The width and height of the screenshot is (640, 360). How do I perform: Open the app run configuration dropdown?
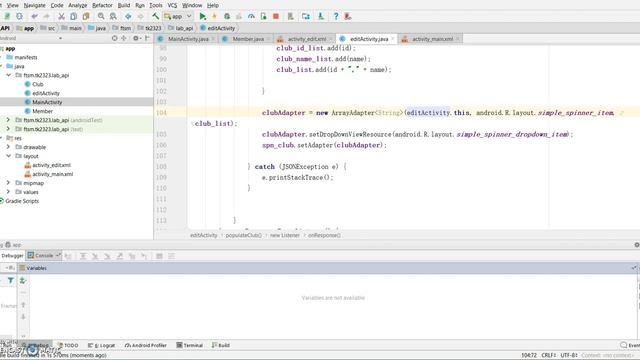pos(178,16)
